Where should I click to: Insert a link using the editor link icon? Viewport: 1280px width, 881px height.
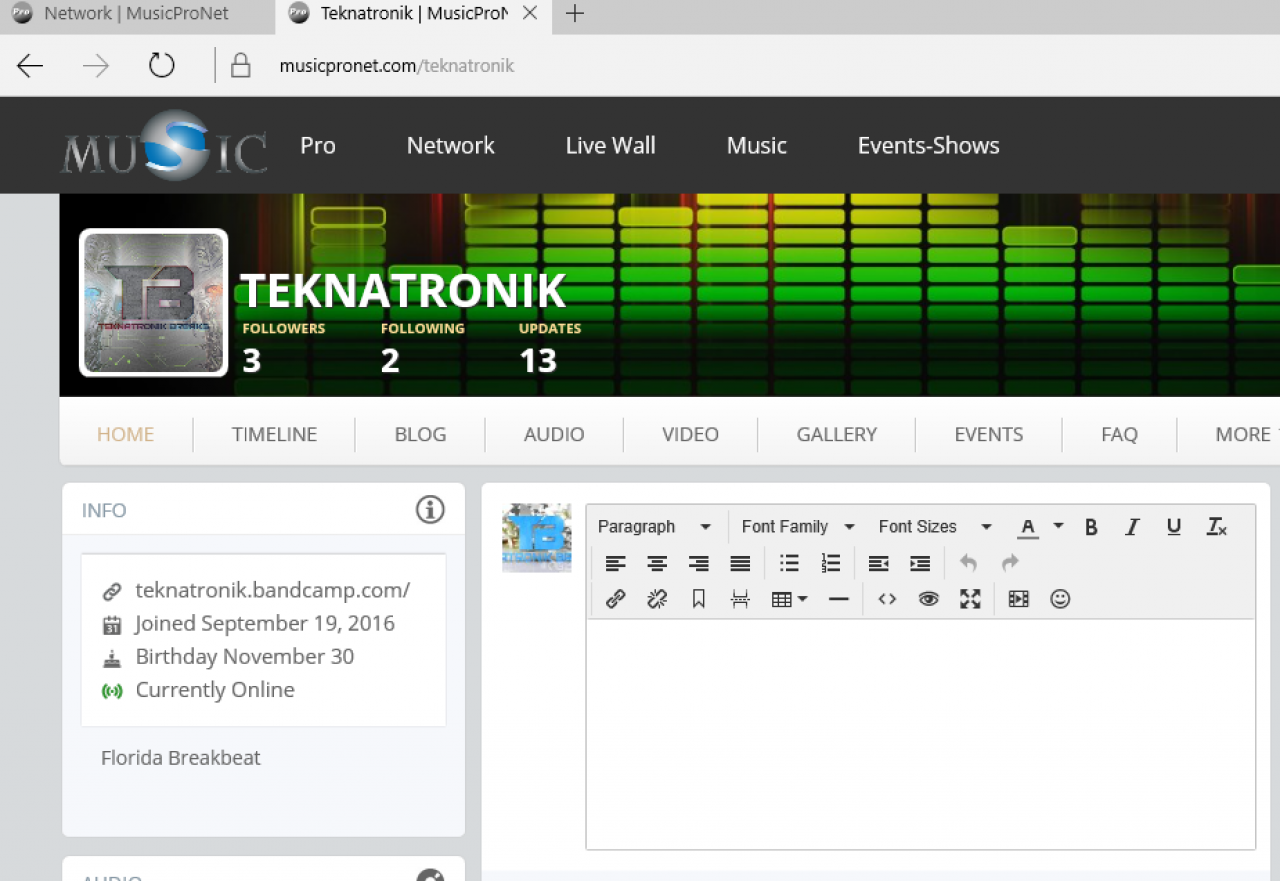point(616,599)
